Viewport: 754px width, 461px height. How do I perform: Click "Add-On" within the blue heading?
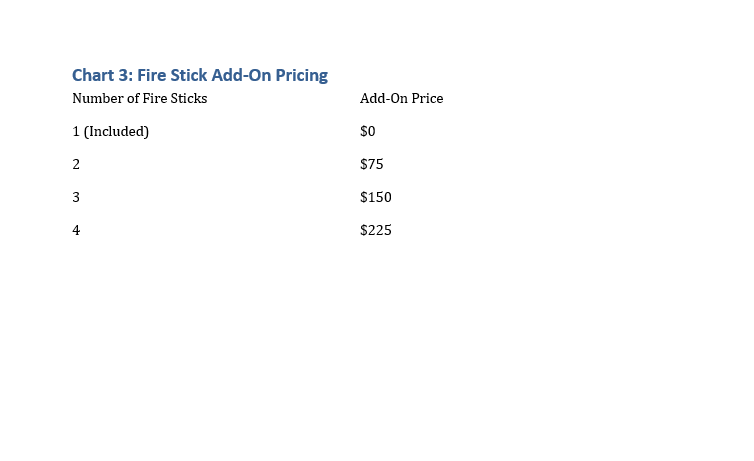click(240, 75)
